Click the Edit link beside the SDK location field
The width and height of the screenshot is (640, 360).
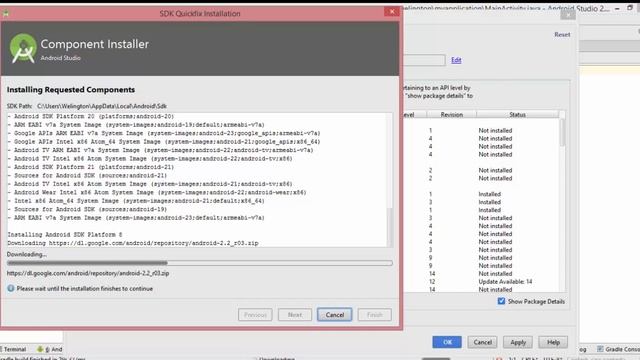click(x=456, y=60)
